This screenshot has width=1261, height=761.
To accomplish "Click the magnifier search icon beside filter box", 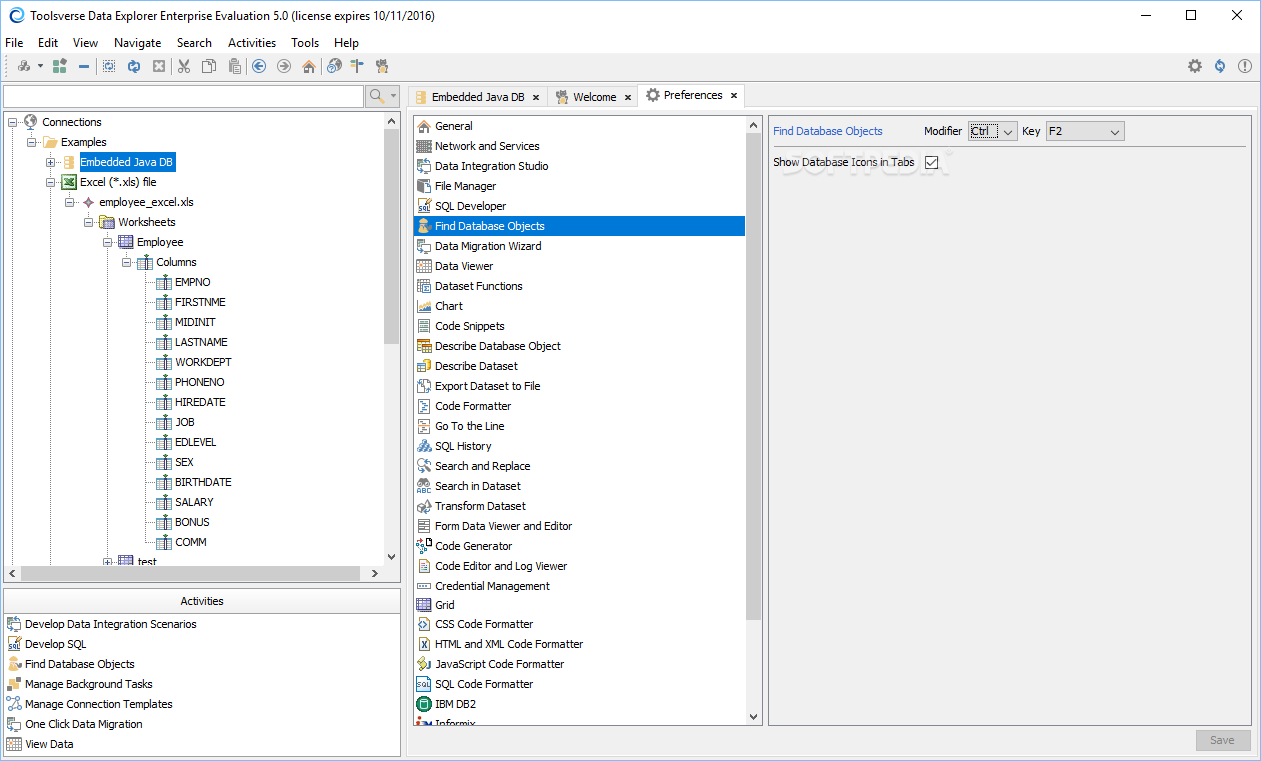I will [x=377, y=96].
